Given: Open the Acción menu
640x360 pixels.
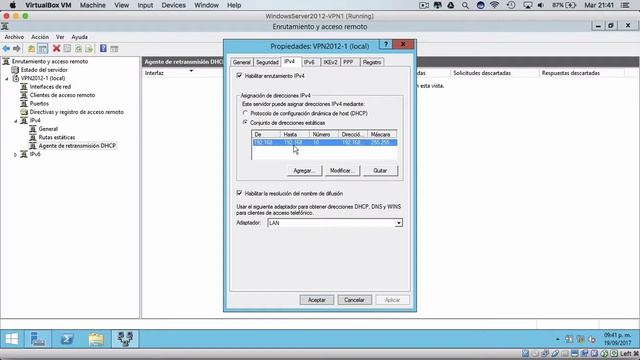Looking at the screenshot, I should tap(40, 37).
